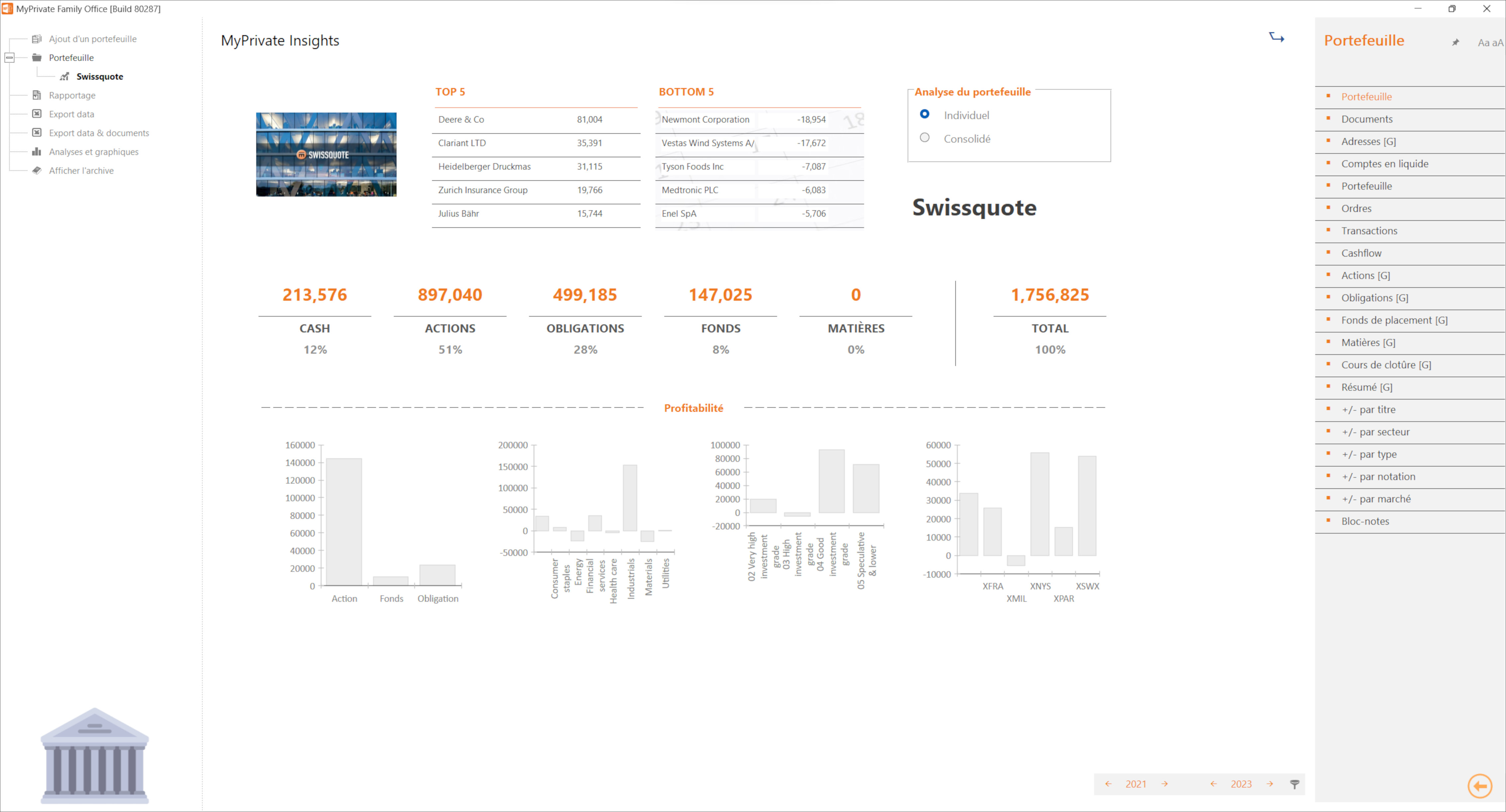Screen dimensions: 1506x812
Task: Click Documents sidebar menu item
Action: (1366, 118)
